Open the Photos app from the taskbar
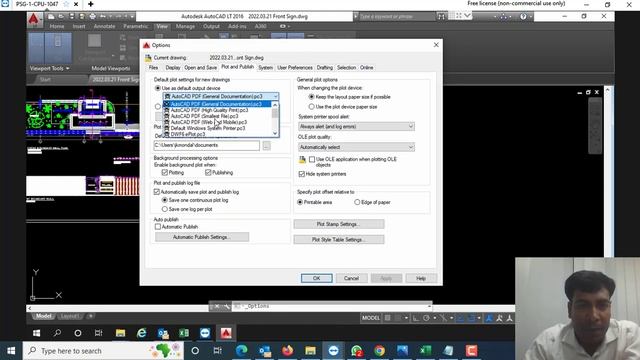This screenshot has width=640, height=360. pyautogui.click(x=402, y=351)
